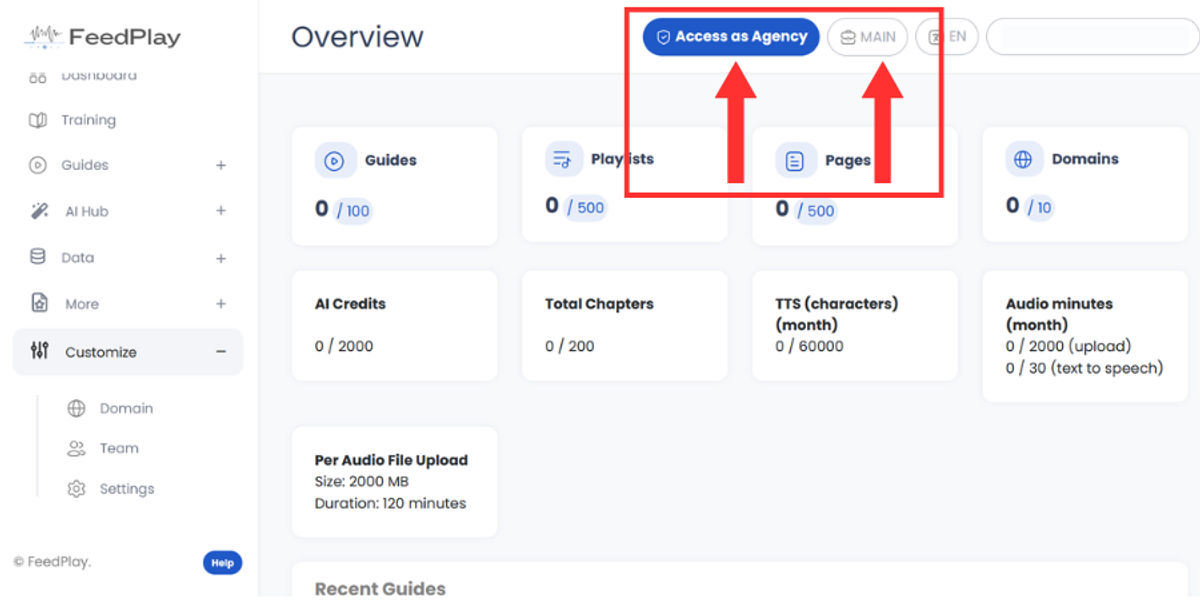
Task: Click the Training book icon
Action: tap(38, 120)
